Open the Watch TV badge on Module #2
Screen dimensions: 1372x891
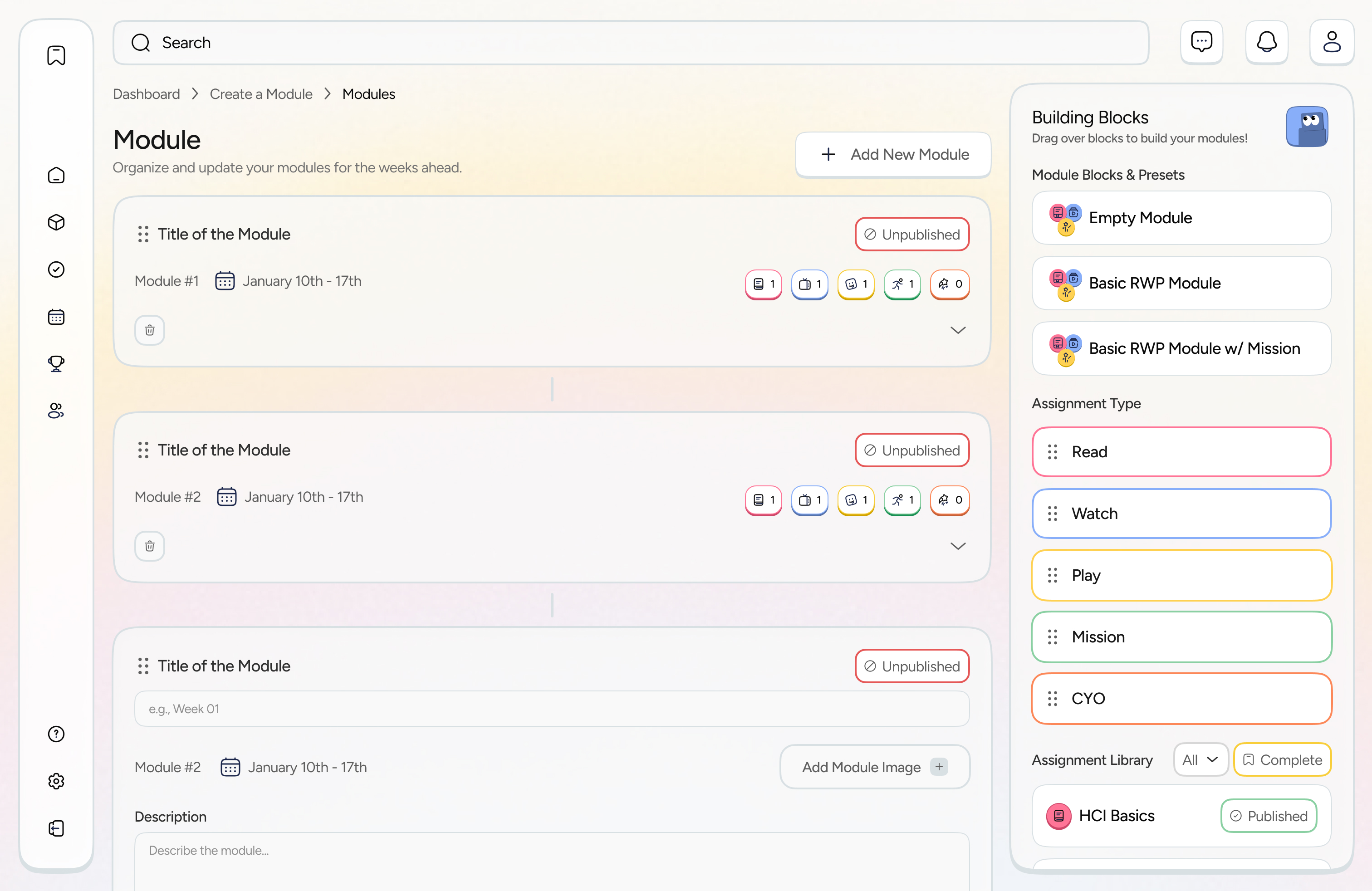point(809,500)
